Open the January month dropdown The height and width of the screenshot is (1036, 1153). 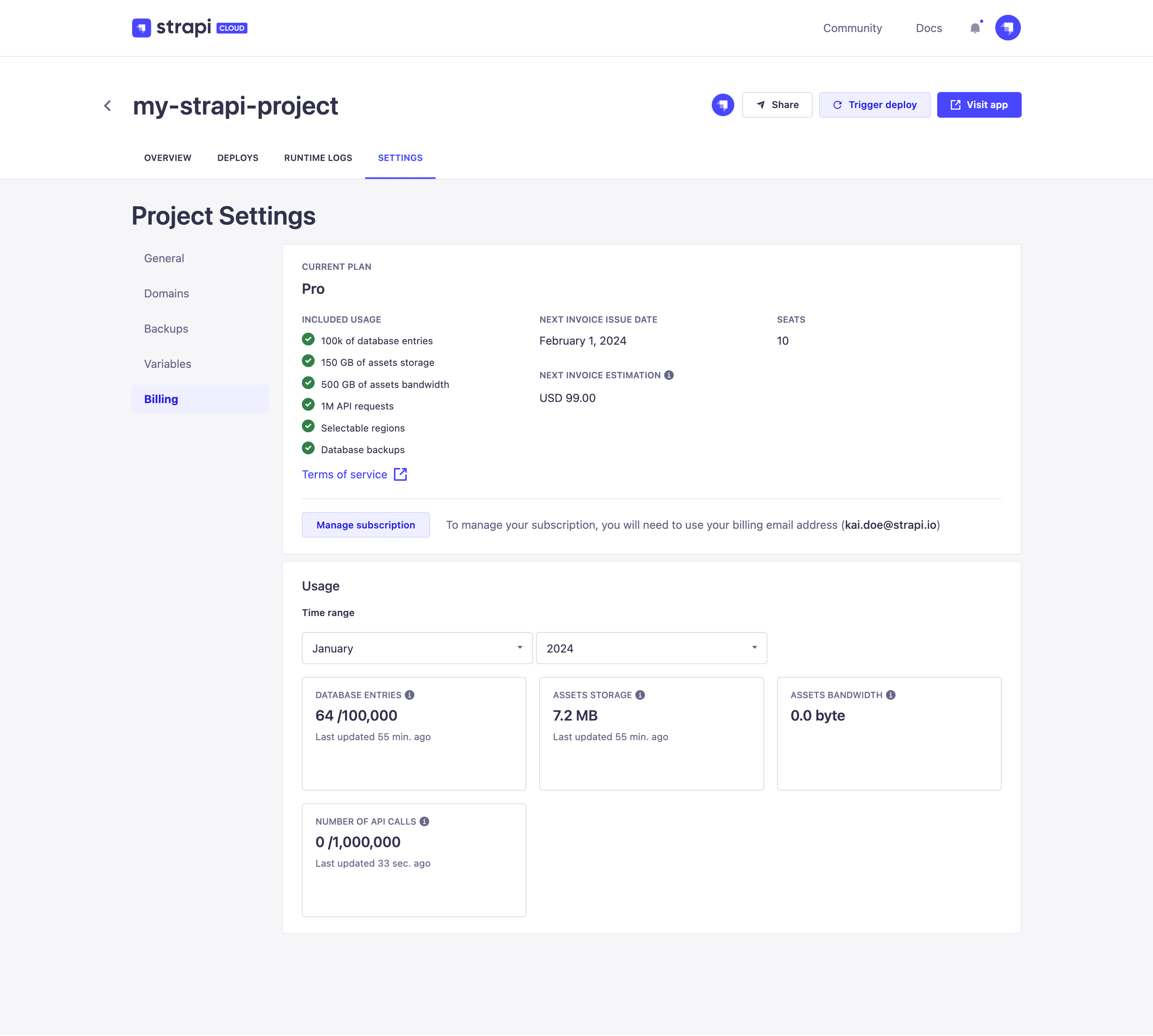point(416,648)
